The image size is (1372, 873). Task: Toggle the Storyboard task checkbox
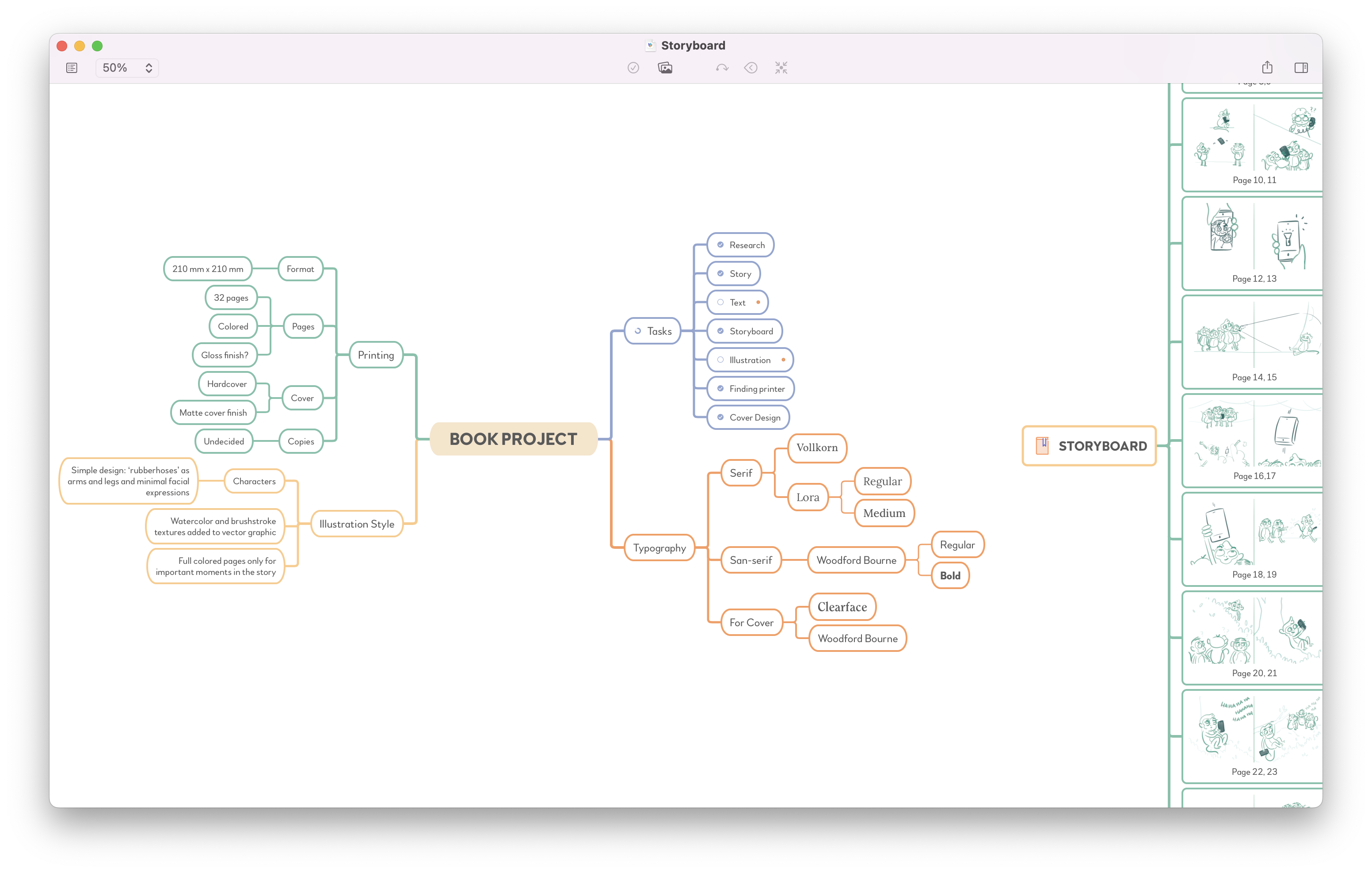point(720,331)
